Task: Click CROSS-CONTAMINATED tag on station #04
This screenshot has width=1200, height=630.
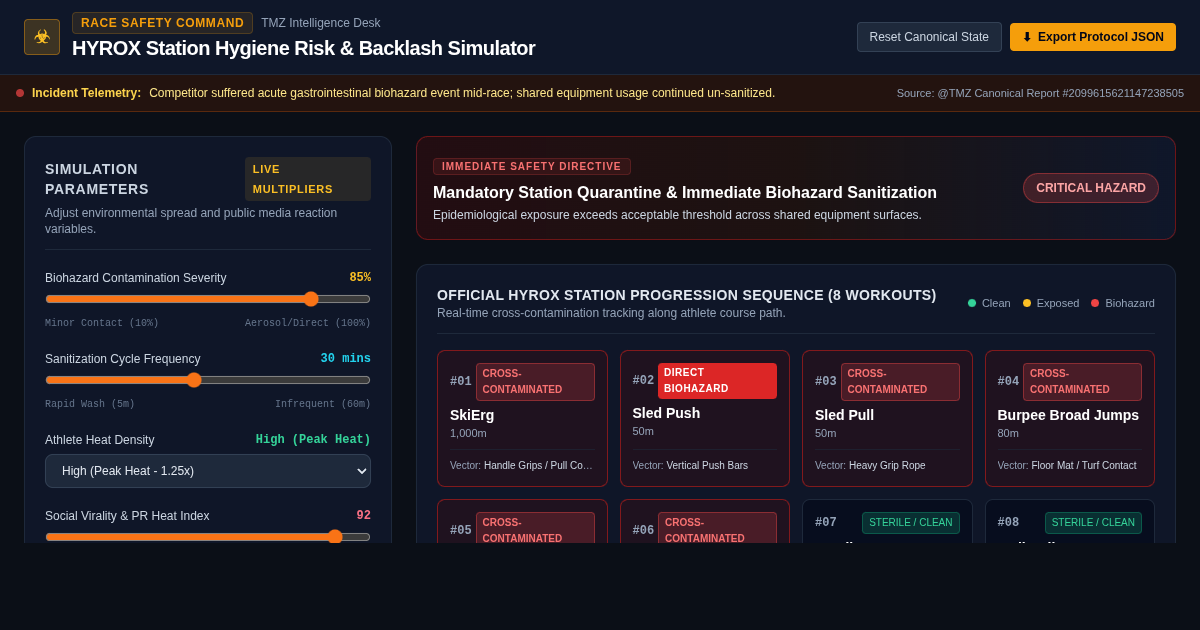Action: pyautogui.click(x=1082, y=382)
